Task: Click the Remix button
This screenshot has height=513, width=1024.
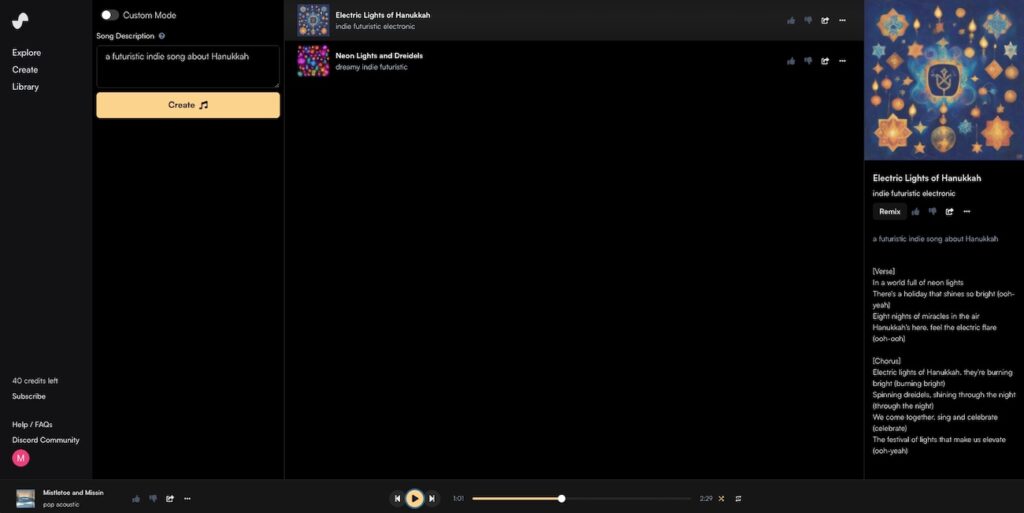Action: click(x=889, y=211)
